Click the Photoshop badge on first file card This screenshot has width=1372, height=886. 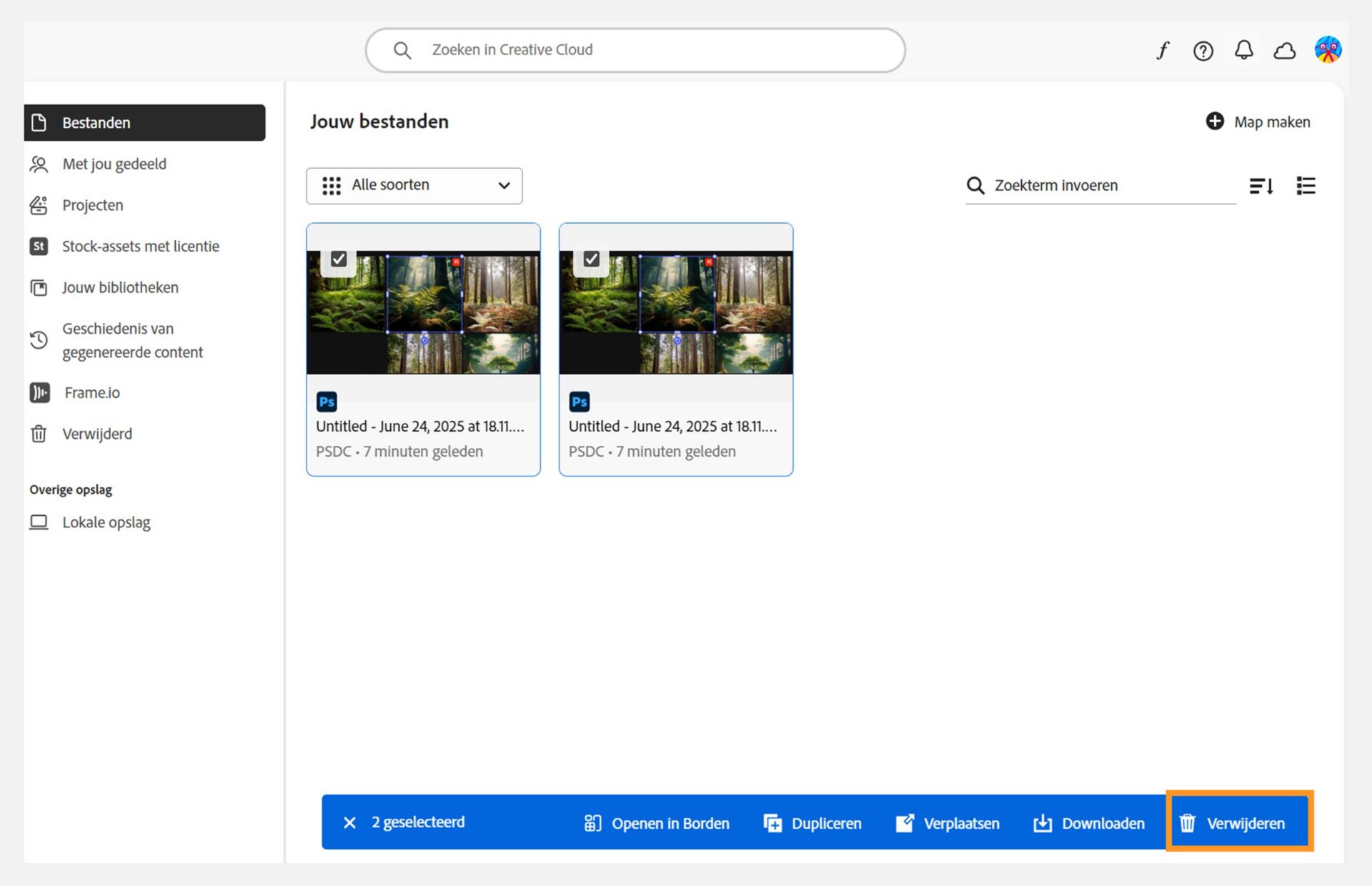click(327, 402)
